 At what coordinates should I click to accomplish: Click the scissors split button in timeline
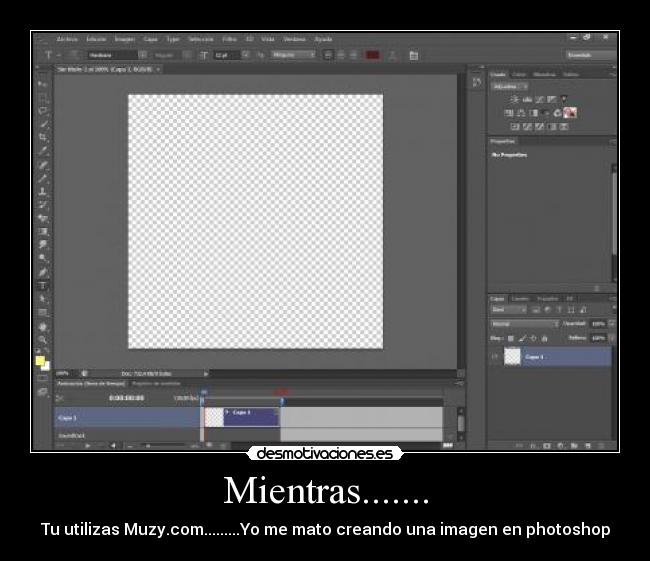pos(60,398)
